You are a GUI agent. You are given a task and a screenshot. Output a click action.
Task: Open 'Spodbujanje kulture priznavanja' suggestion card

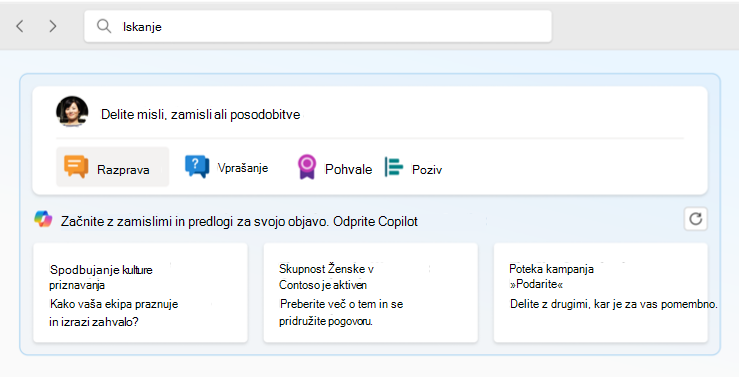[140, 293]
